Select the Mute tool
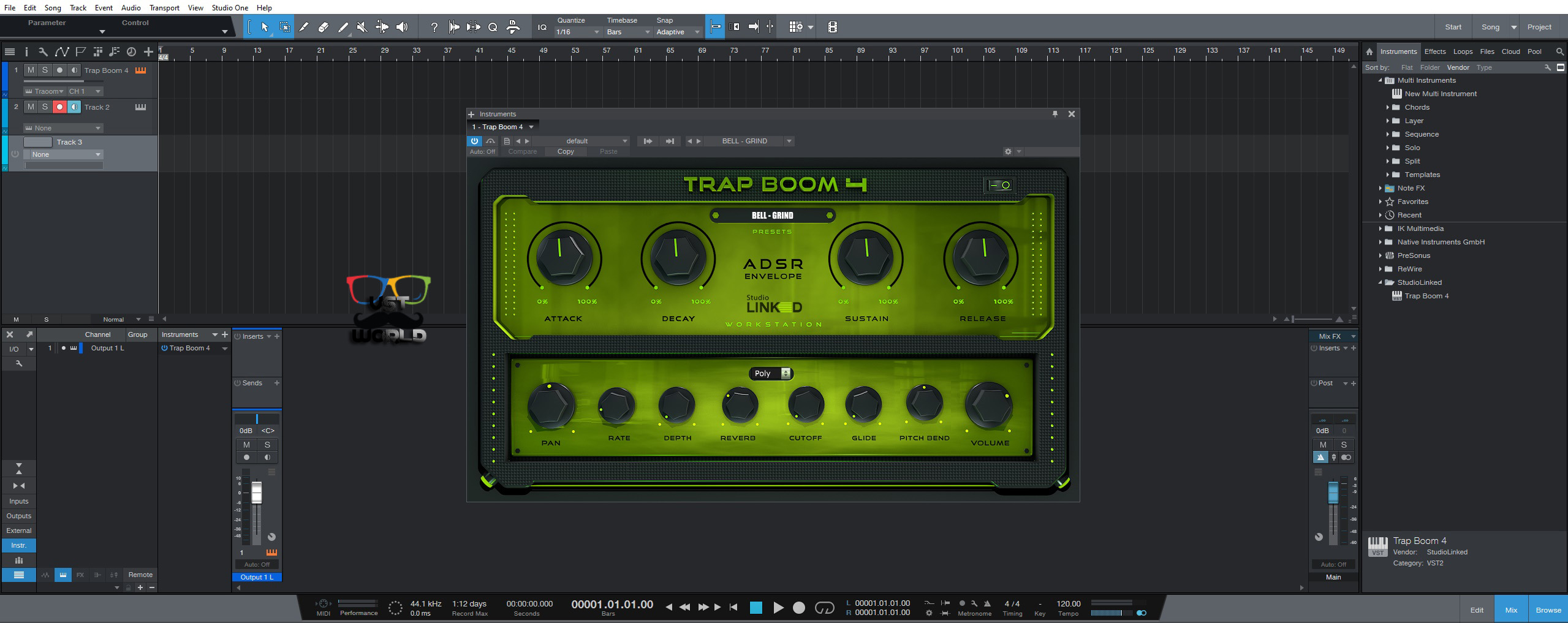1568x623 pixels. point(362,27)
